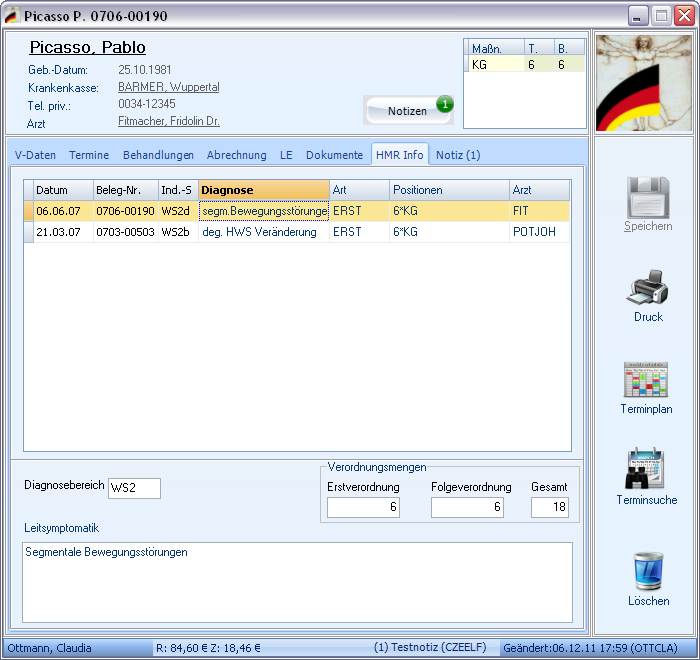Click Beleg-Nr. cell 0703-00503
This screenshot has height=660, width=700.
[x=126, y=232]
